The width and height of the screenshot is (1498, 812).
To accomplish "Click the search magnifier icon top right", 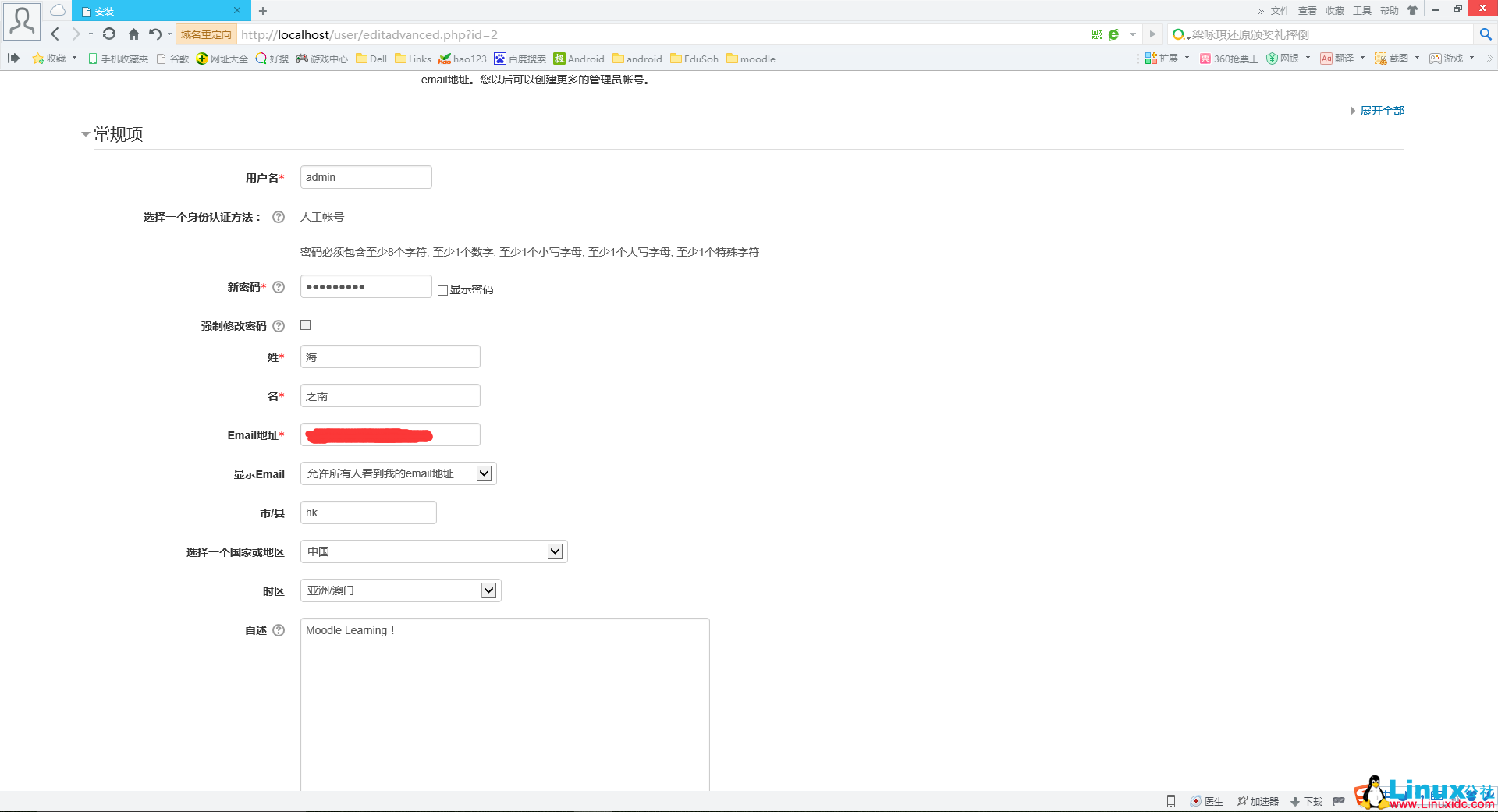I will [x=1485, y=34].
